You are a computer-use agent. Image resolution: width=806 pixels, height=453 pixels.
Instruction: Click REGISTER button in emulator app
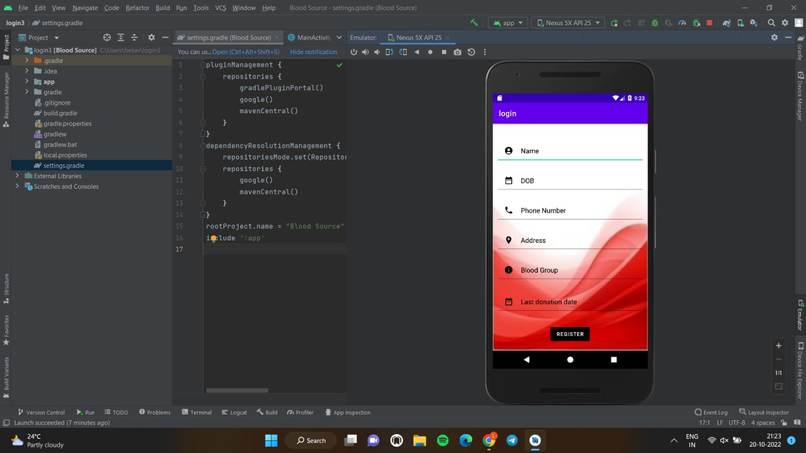click(x=570, y=334)
